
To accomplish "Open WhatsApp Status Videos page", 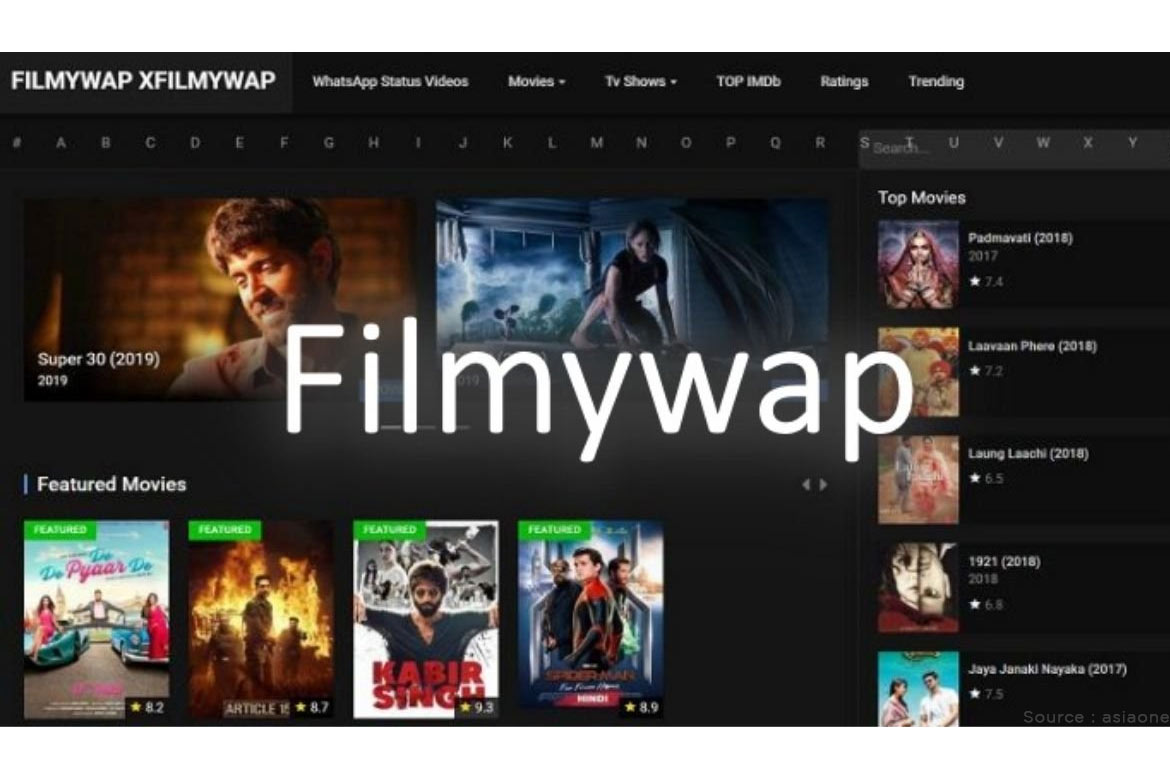I will point(390,81).
